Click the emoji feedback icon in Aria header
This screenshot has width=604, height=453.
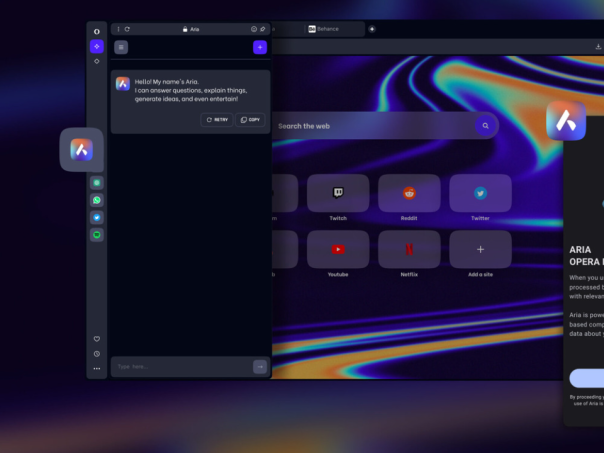click(x=253, y=29)
